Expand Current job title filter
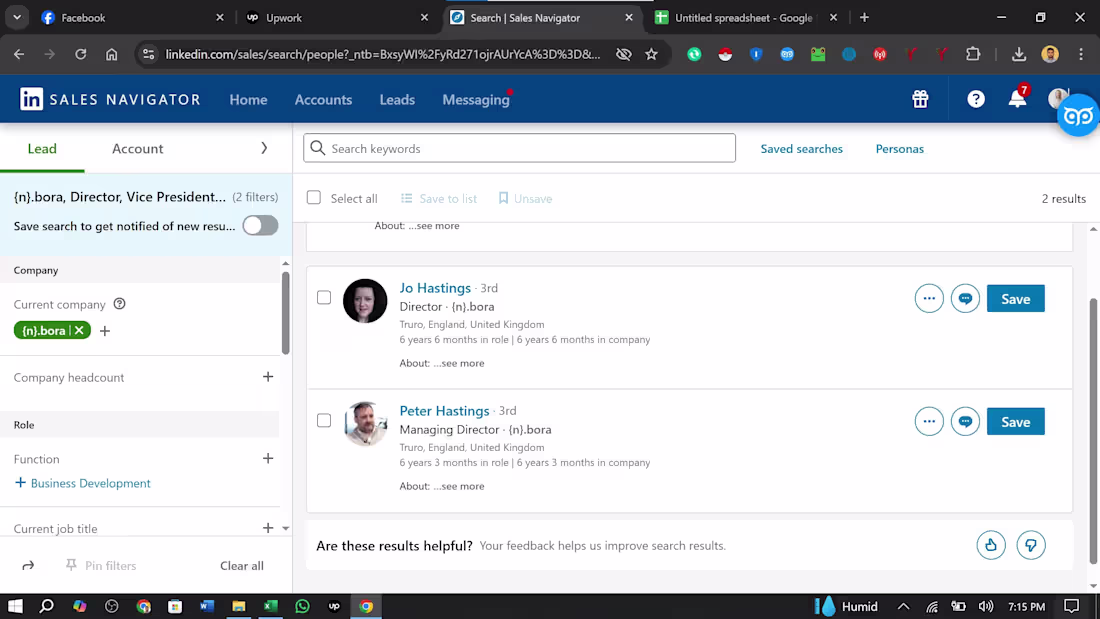This screenshot has height=619, width=1100. pyautogui.click(x=268, y=528)
